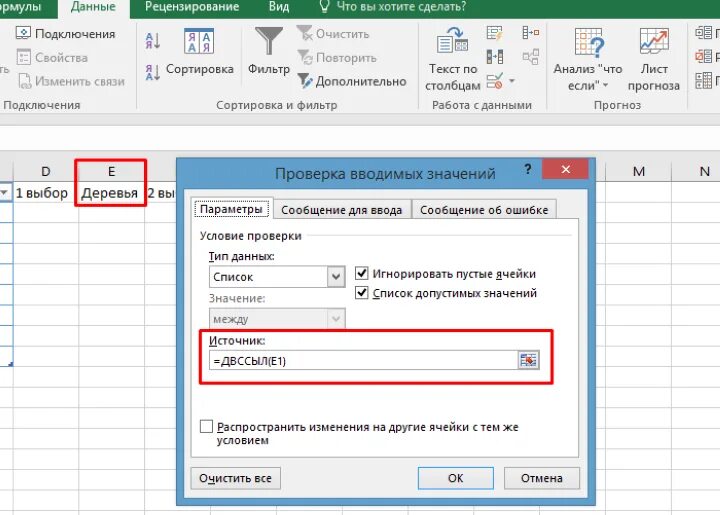The image size is (720, 515).
Task: Open data validation dropdown arrow in ribbon
Action: 512,81
